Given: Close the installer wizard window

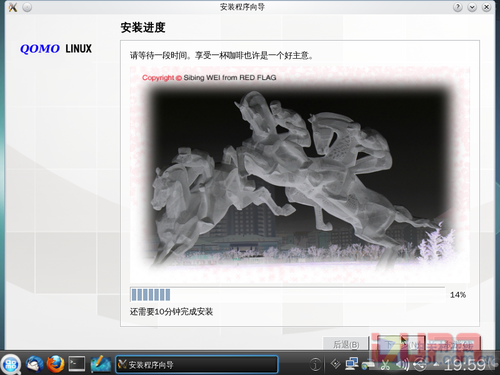Looking at the screenshot, I should click(x=487, y=7).
